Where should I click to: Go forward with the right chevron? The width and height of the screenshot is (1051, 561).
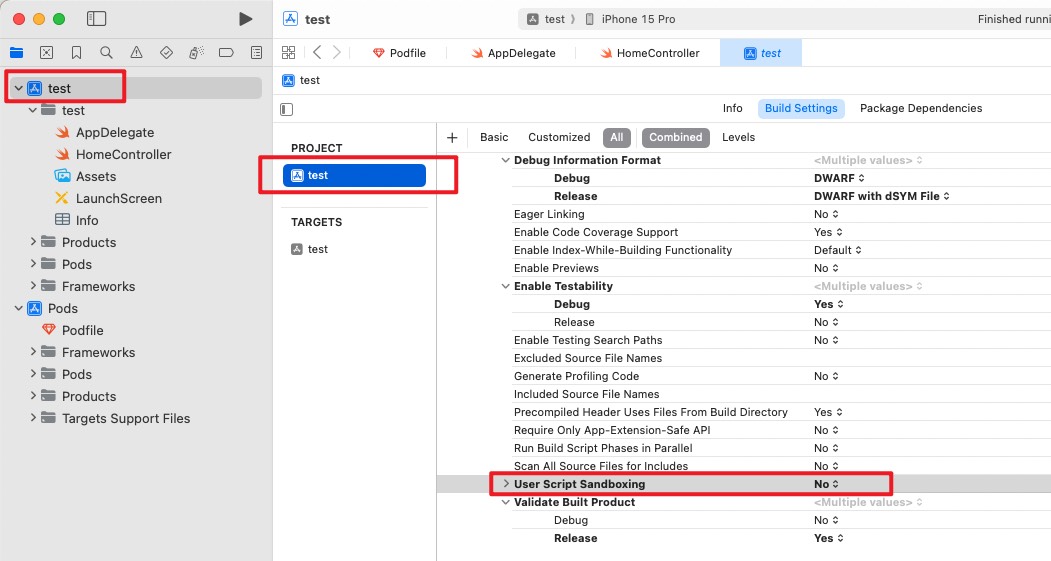(x=336, y=52)
